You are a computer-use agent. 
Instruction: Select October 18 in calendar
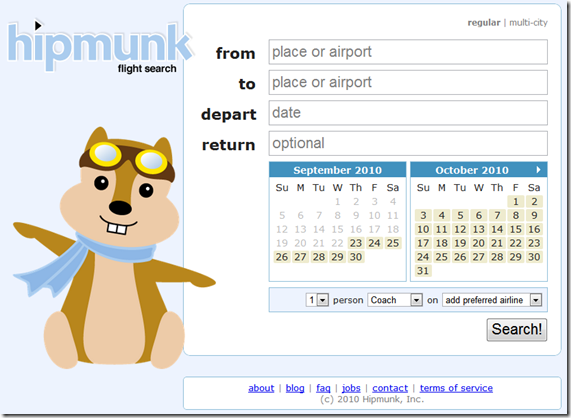point(442,243)
